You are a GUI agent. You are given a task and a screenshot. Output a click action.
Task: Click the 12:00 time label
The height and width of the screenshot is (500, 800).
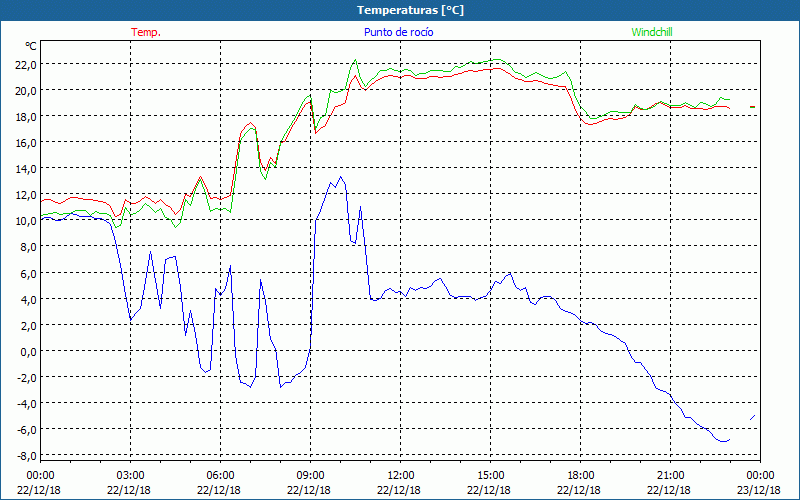[x=400, y=476]
